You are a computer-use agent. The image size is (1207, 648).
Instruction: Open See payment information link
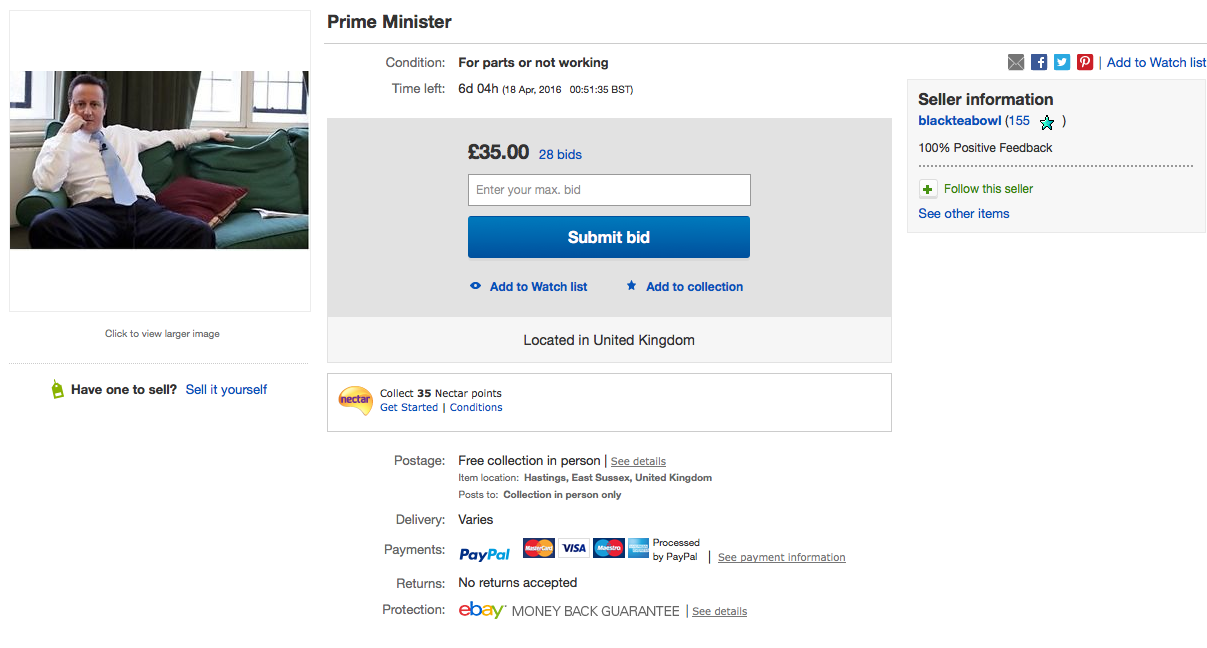pos(782,557)
